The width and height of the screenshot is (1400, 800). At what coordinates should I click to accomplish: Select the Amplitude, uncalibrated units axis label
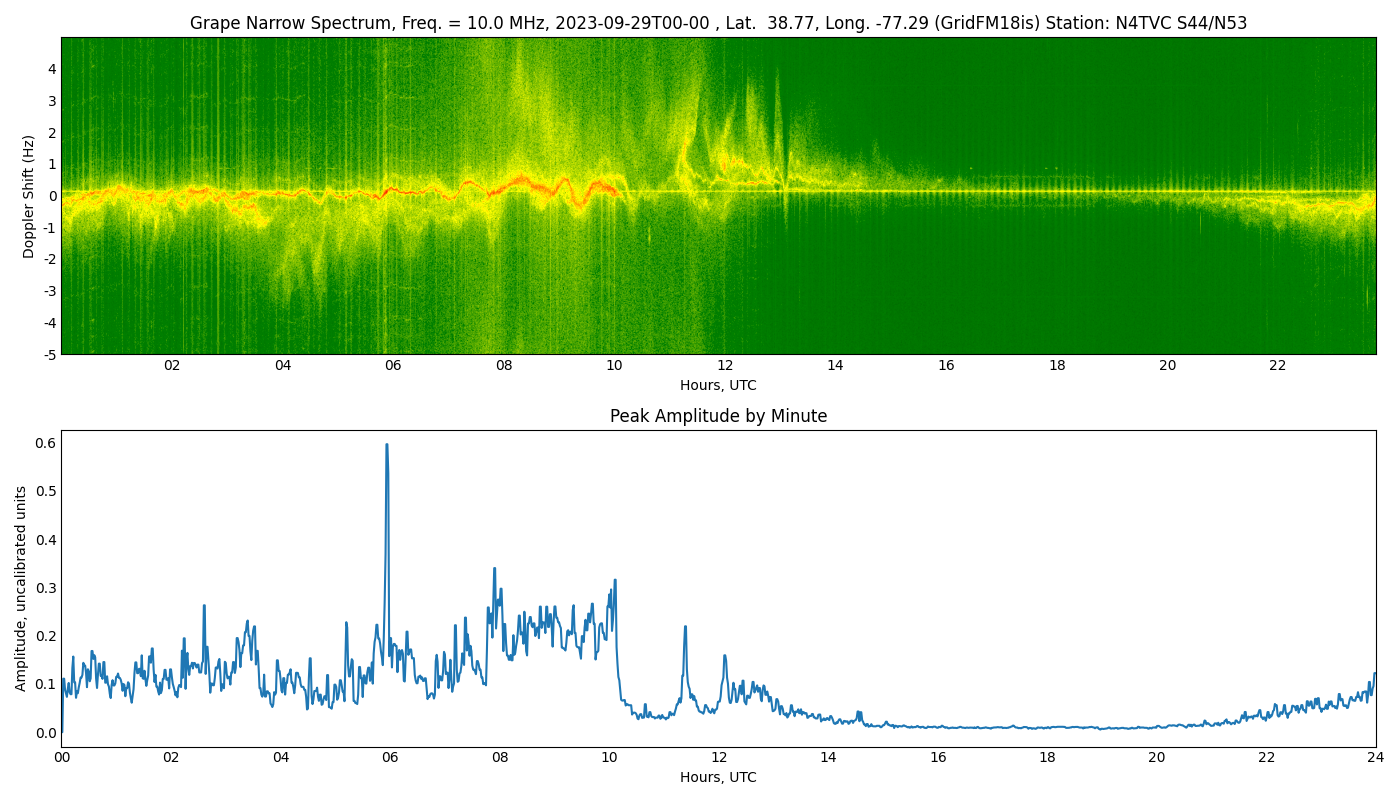[x=21, y=588]
